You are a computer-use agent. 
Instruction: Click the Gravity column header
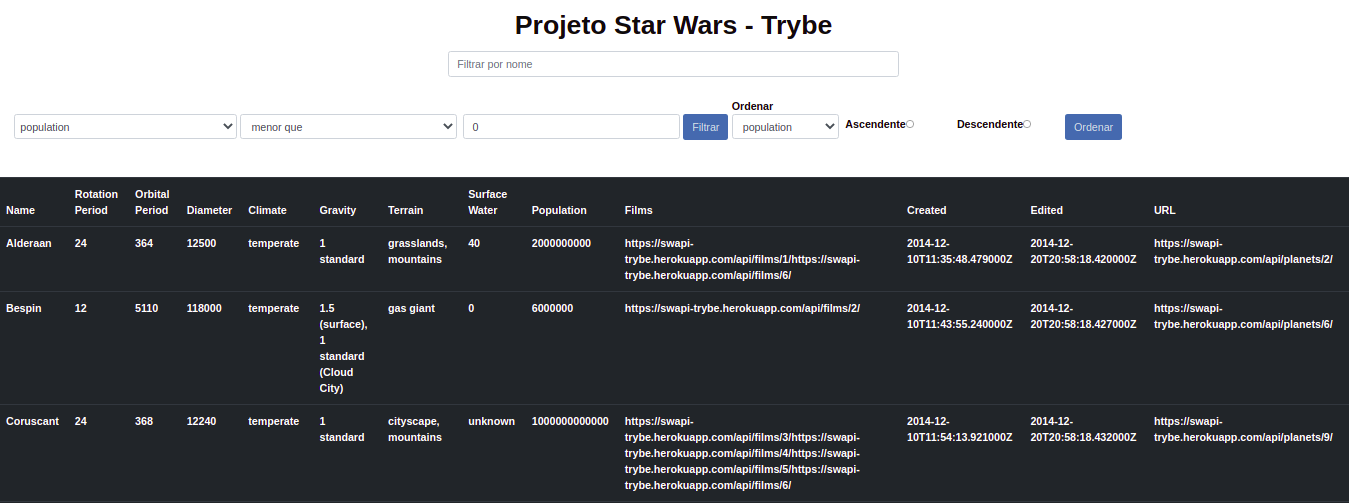point(338,210)
